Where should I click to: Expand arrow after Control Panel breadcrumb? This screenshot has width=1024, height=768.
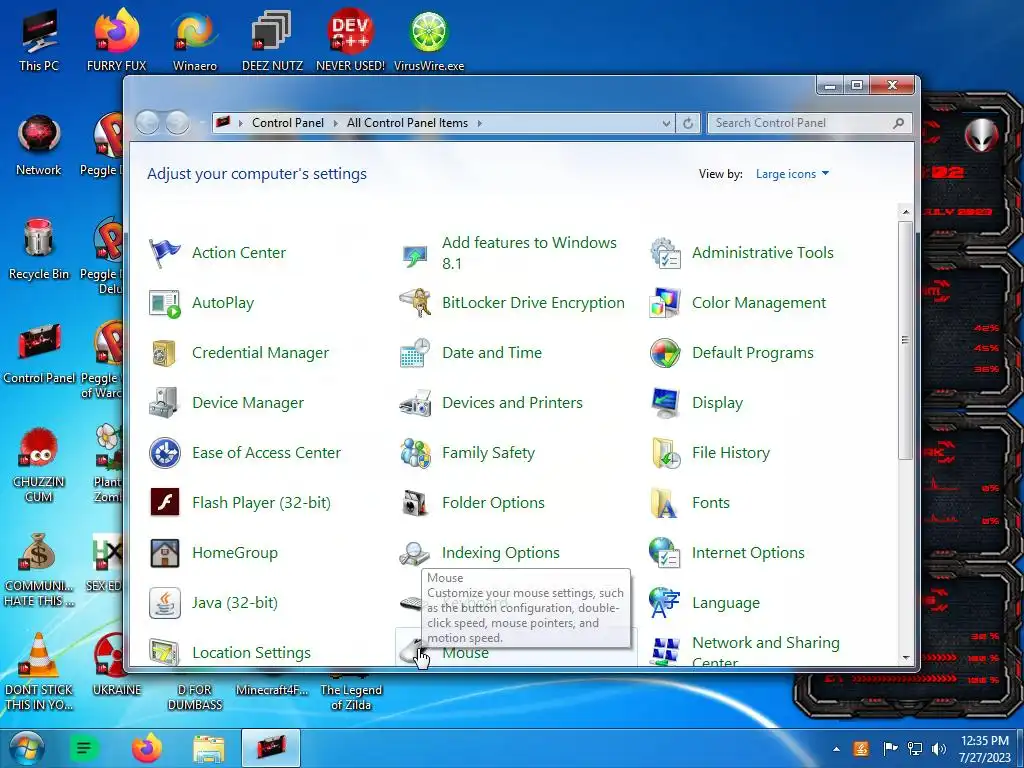click(x=336, y=123)
